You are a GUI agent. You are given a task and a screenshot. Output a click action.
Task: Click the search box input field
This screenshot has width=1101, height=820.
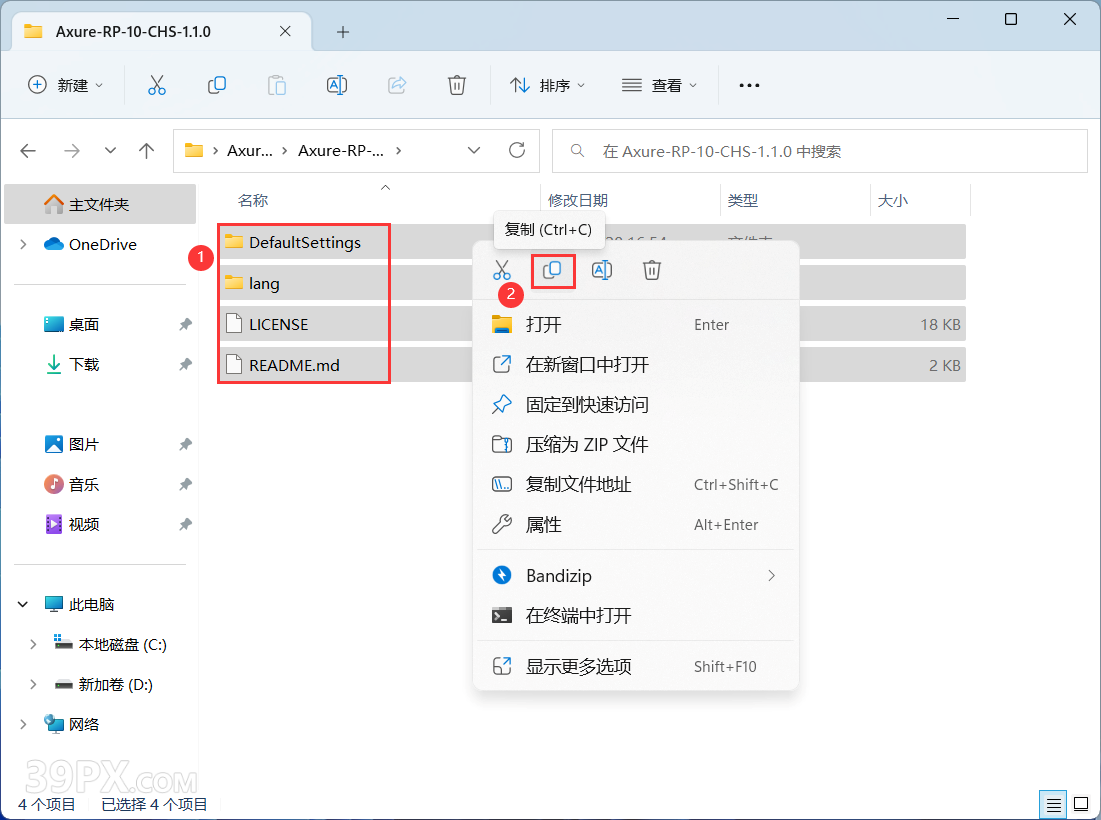click(x=820, y=151)
